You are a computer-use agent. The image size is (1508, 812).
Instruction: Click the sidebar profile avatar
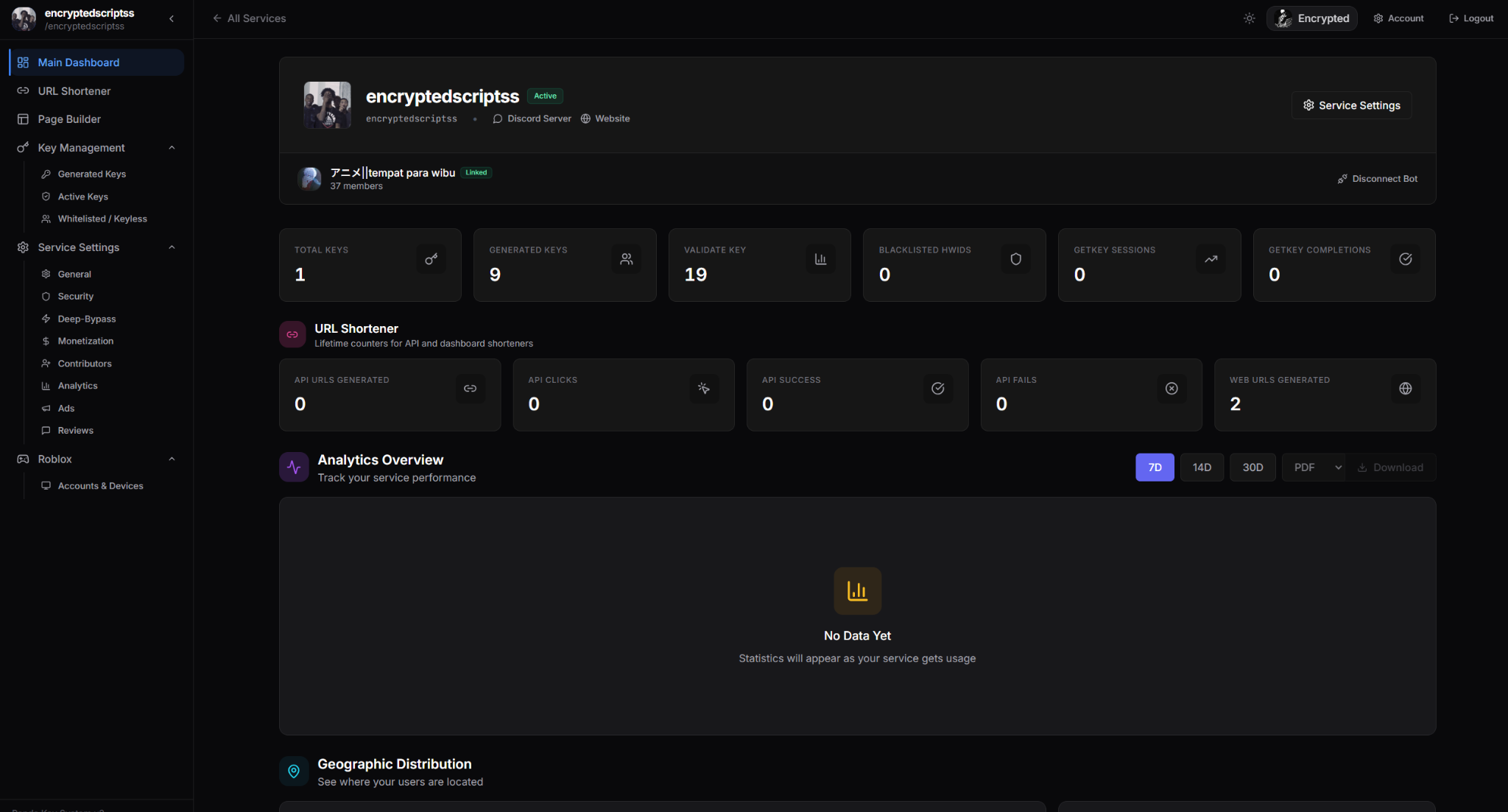tap(24, 19)
